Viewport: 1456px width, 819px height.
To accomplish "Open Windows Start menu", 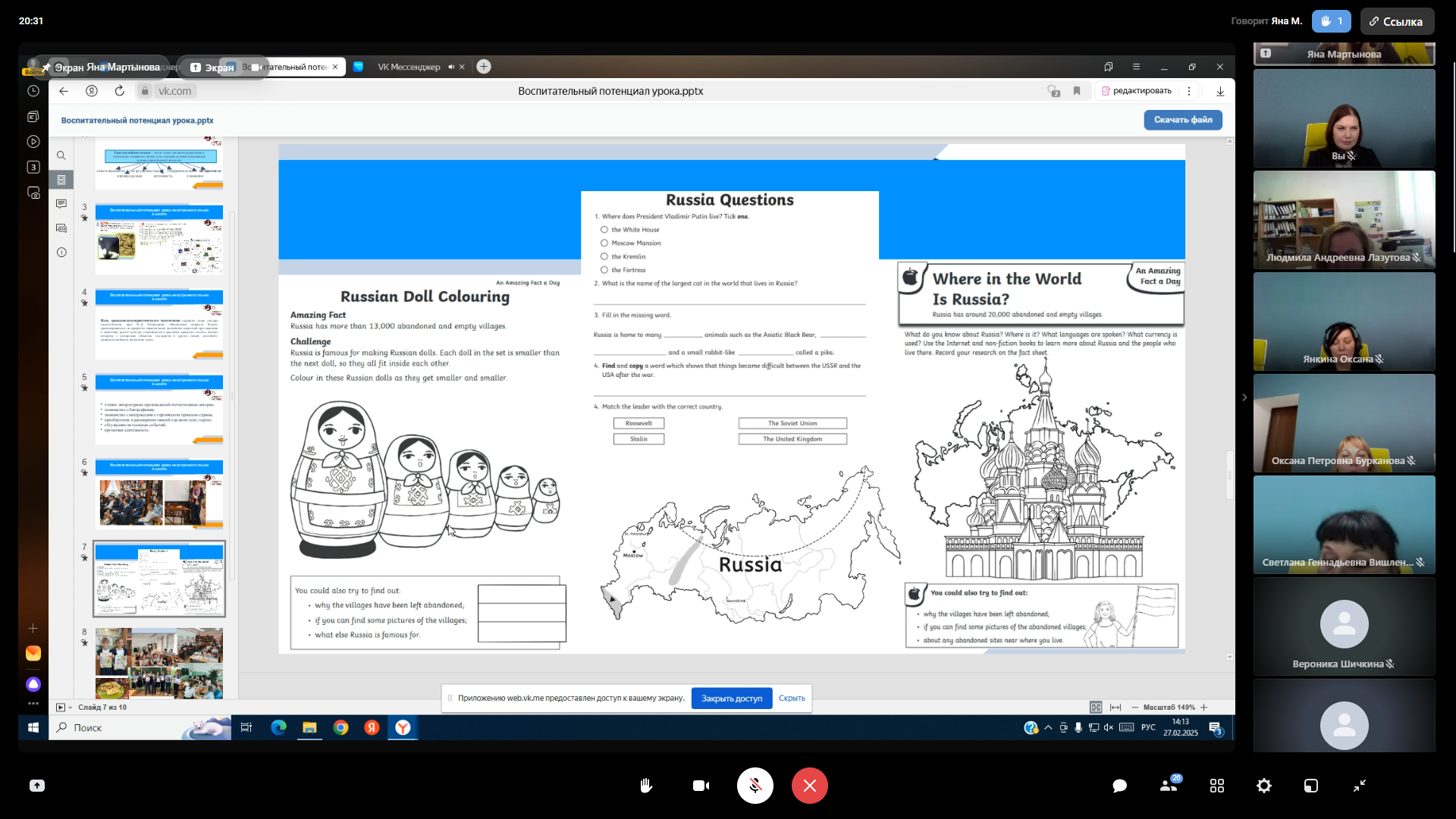I will click(33, 727).
